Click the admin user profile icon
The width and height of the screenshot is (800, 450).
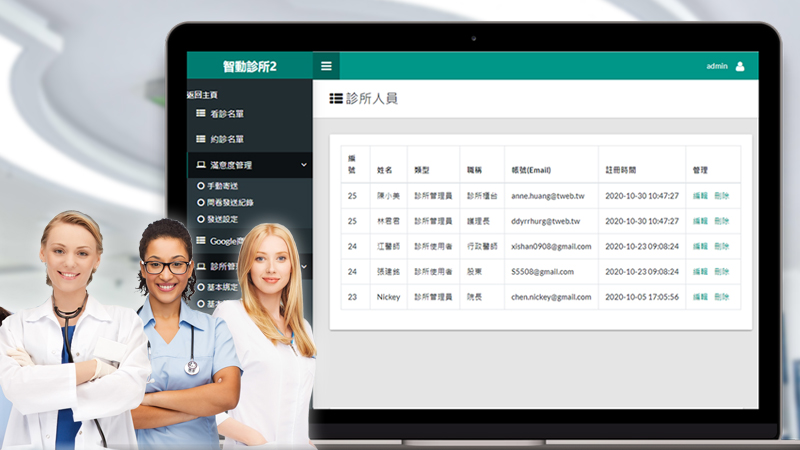coord(740,66)
